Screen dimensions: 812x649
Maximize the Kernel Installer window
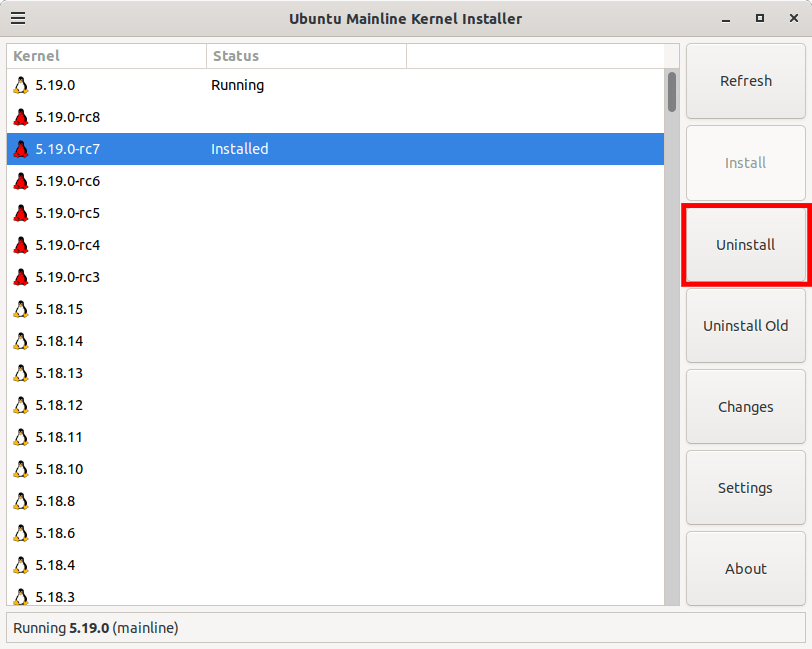coord(760,18)
